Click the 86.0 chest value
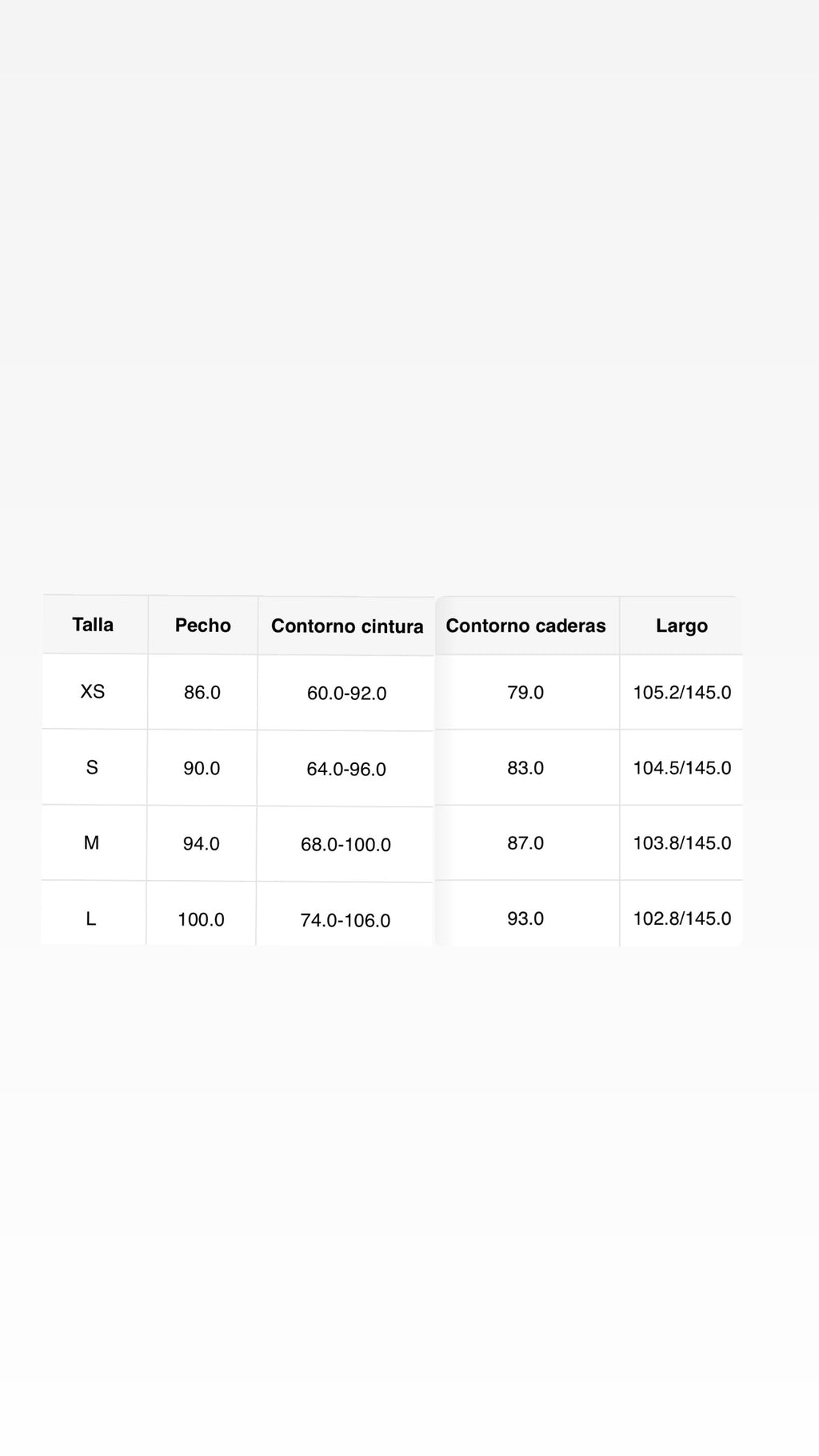Image resolution: width=819 pixels, height=1456 pixels. (x=202, y=692)
